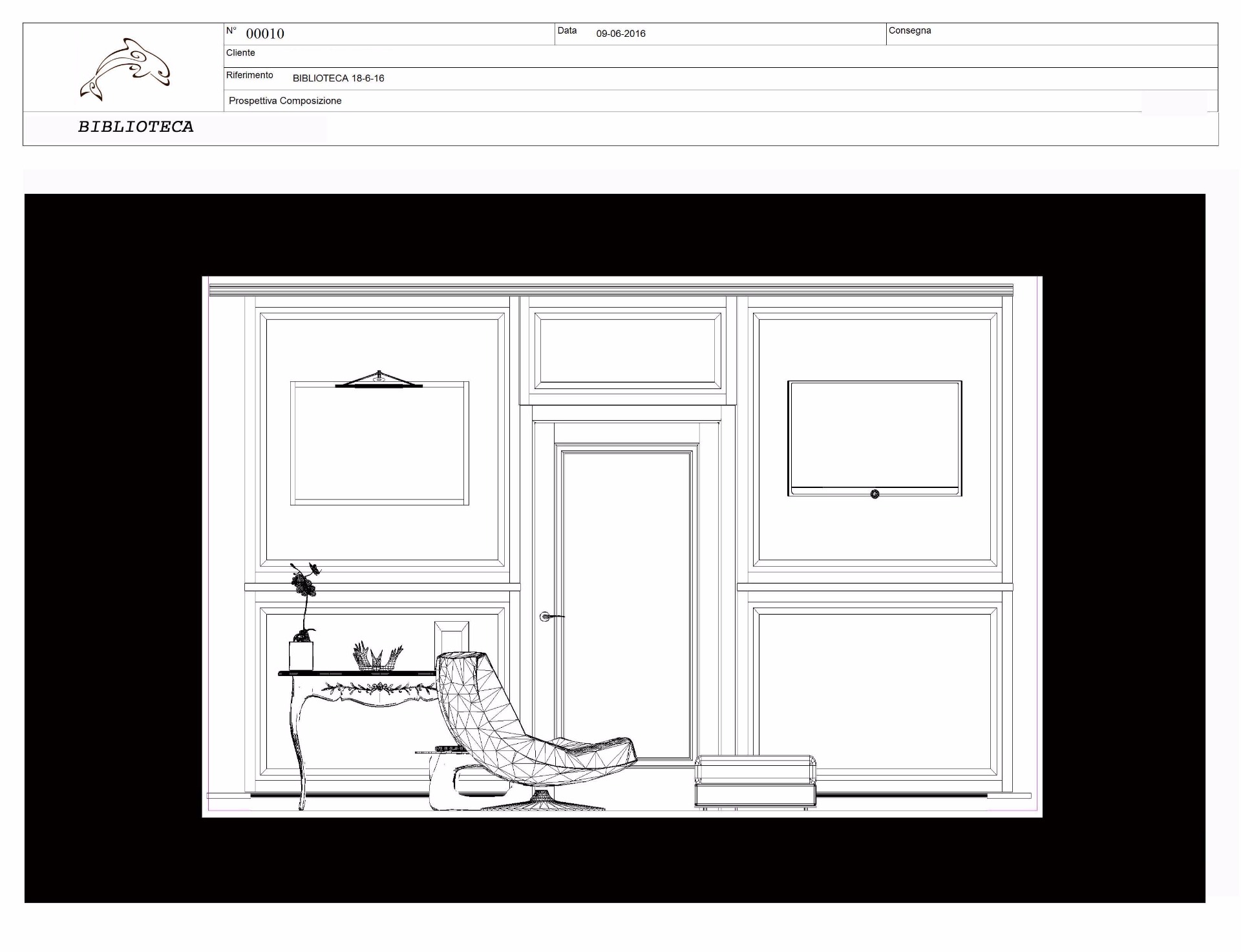The image size is (1241, 952).
Task: Click the "Data" label
Action: pyautogui.click(x=567, y=30)
